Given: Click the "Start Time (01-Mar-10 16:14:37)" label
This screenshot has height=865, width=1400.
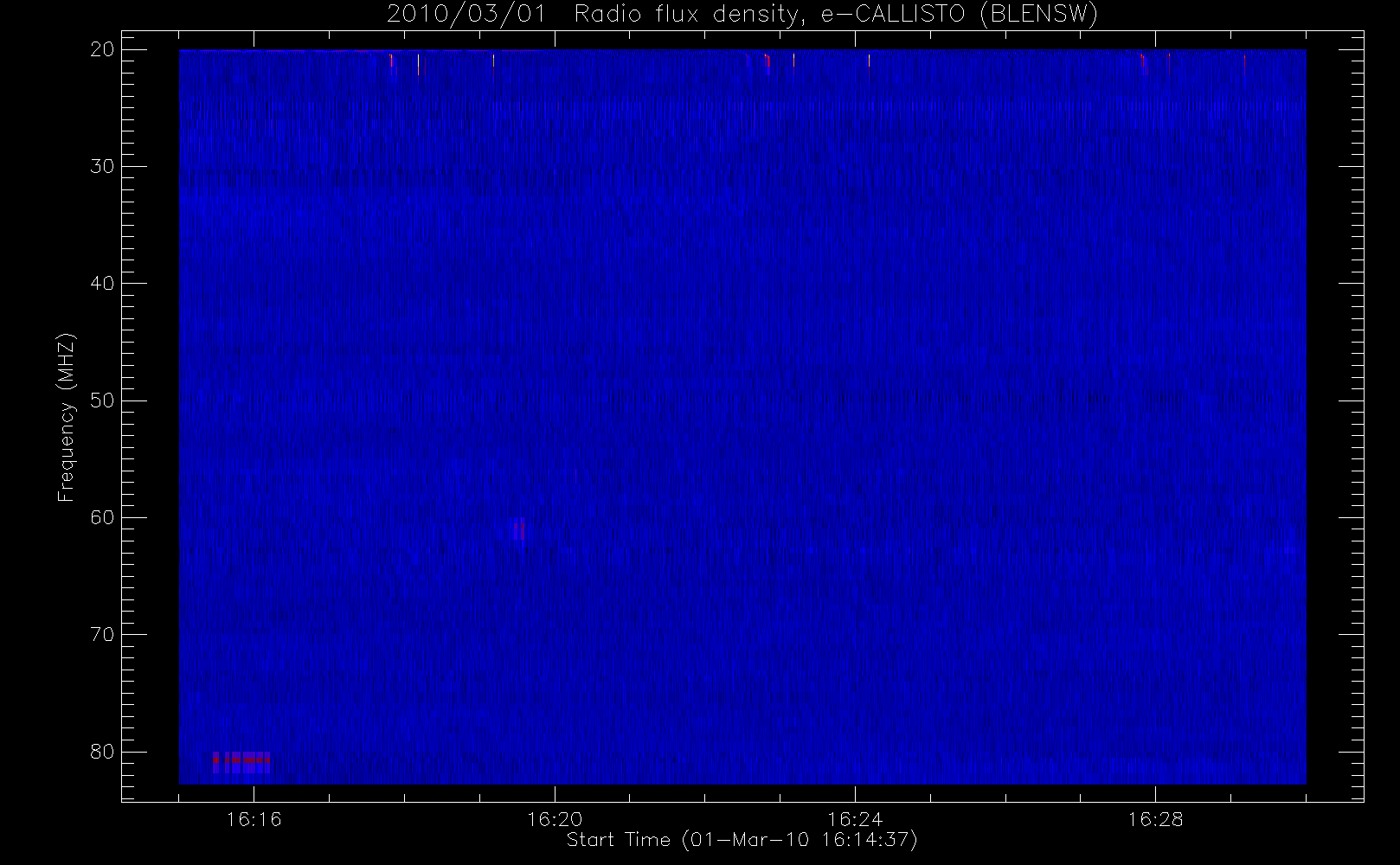Looking at the screenshot, I should pos(742,840).
